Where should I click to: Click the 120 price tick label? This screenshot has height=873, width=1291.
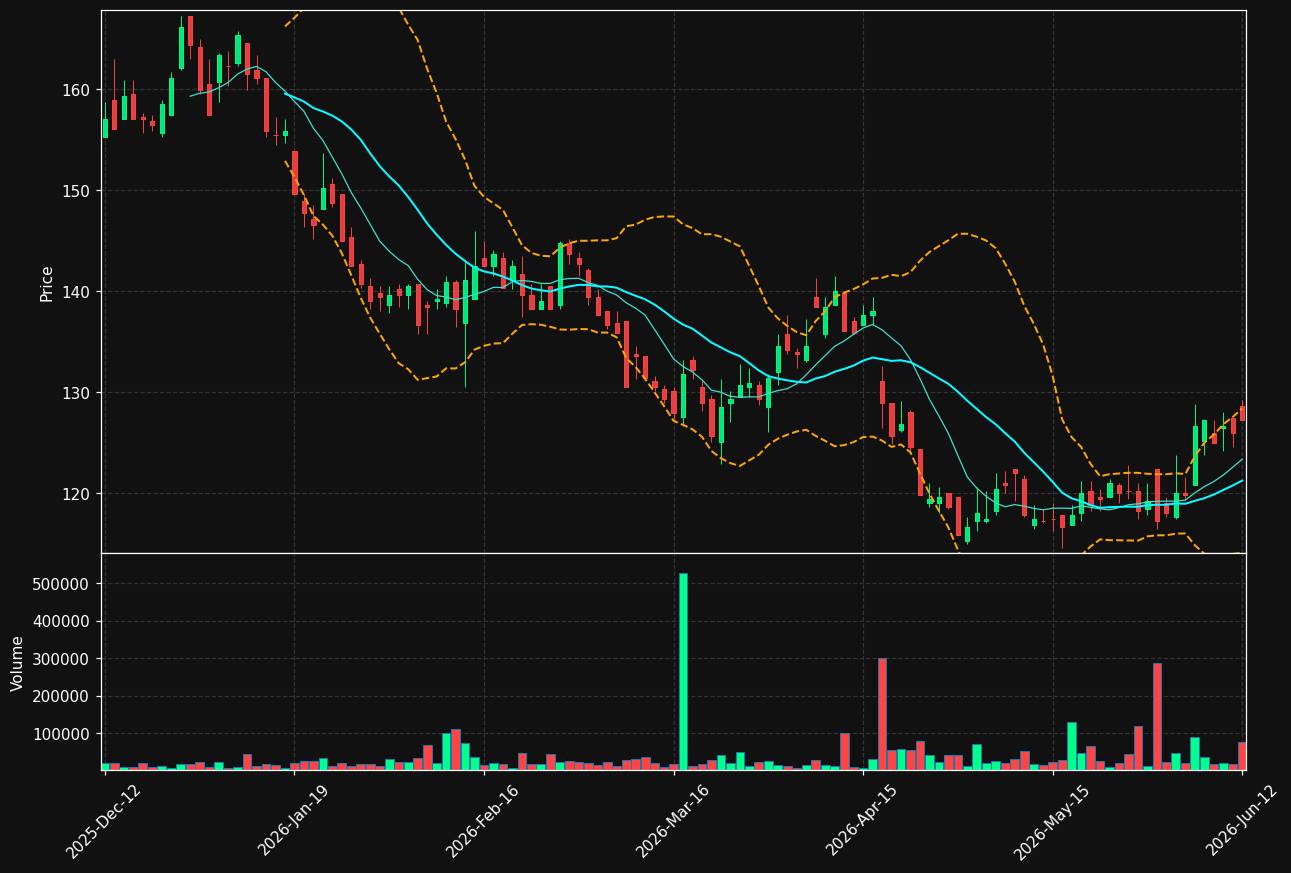(x=77, y=494)
